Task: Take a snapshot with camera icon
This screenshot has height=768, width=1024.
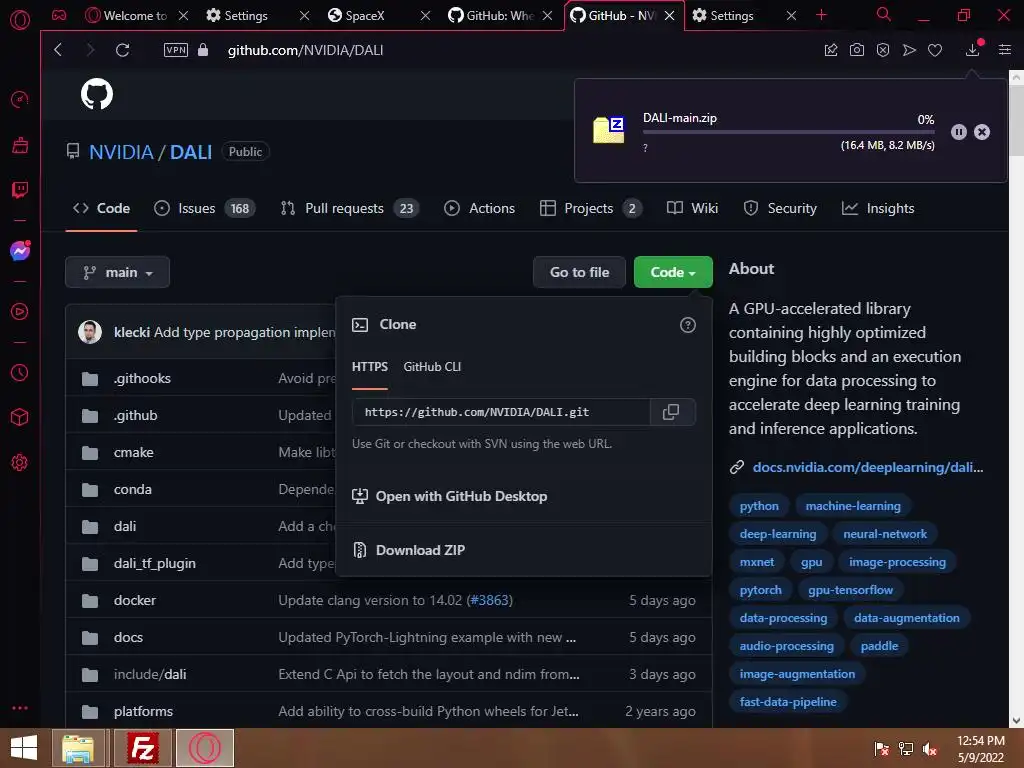Action: coord(856,50)
